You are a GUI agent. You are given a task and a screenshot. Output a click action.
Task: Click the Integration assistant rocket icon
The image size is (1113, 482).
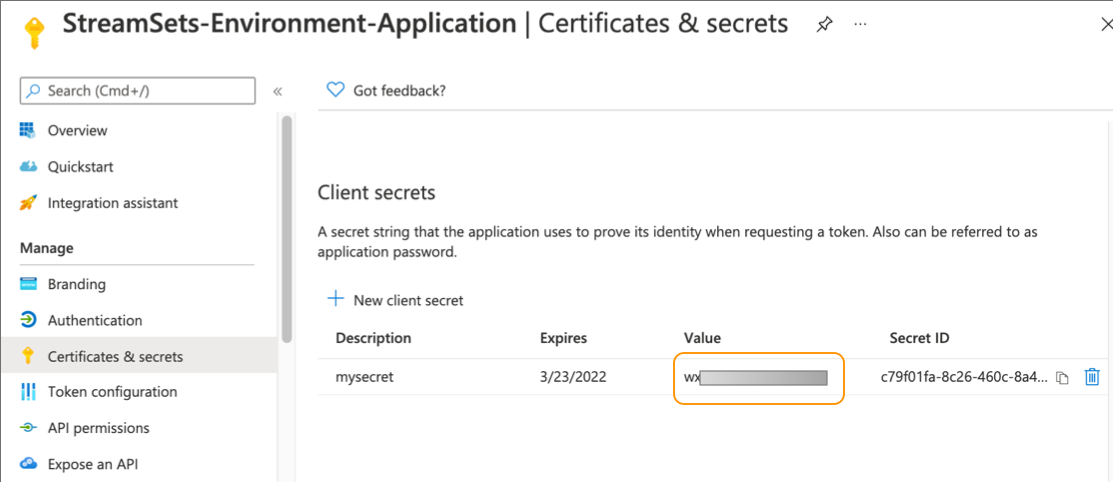point(28,203)
